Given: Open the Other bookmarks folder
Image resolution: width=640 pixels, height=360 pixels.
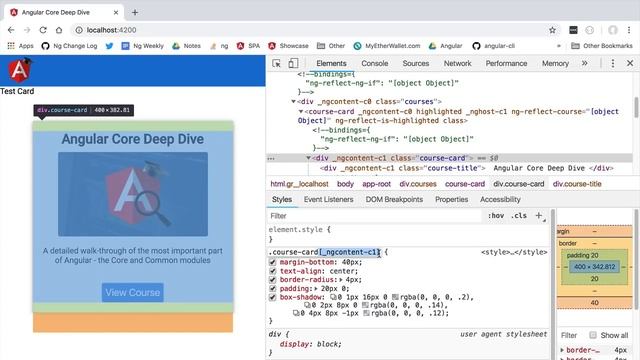Looking at the screenshot, I should coord(331,46).
